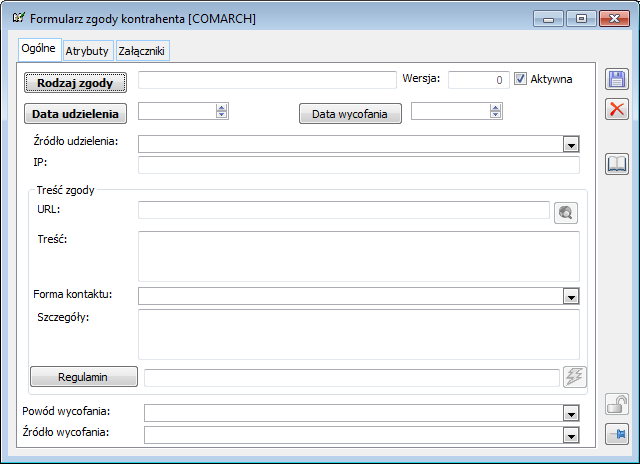Viewport: 640px width, 464px height.
Task: Expand the Źródło wycofania dropdown
Action: (x=571, y=435)
